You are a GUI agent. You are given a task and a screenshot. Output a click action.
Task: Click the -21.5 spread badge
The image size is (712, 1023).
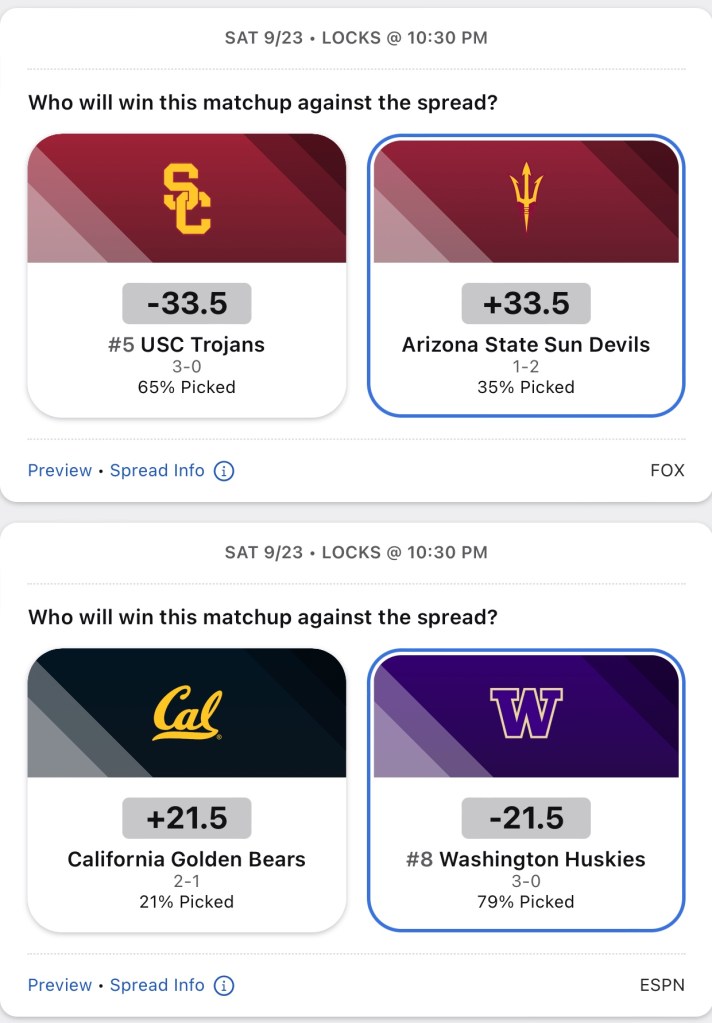click(526, 818)
